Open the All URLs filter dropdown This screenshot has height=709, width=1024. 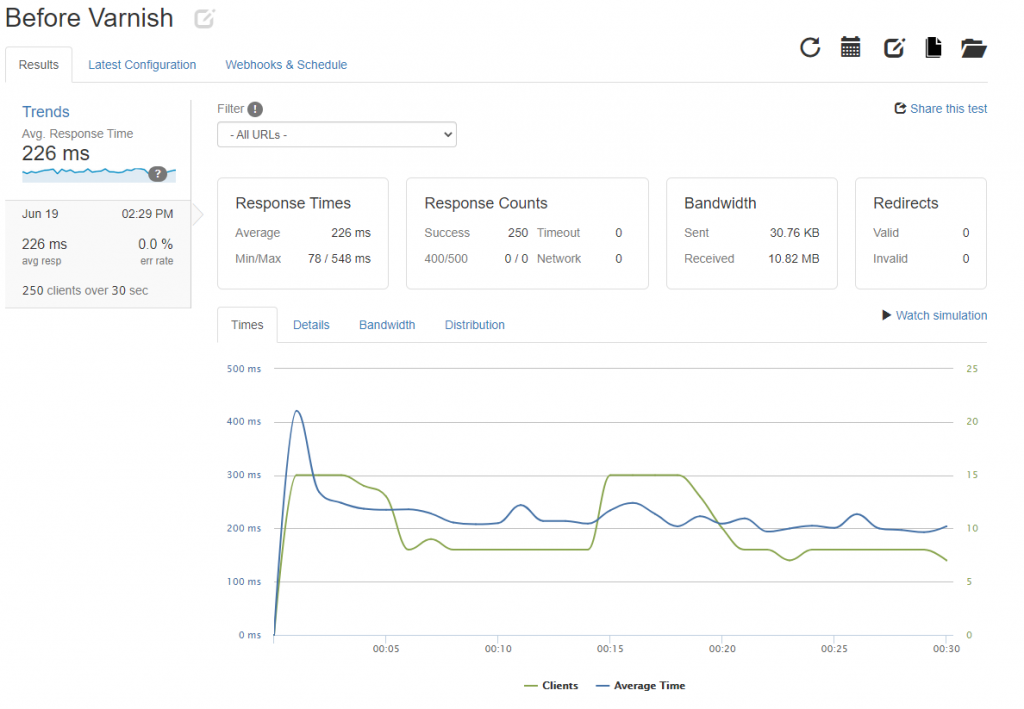tap(337, 134)
